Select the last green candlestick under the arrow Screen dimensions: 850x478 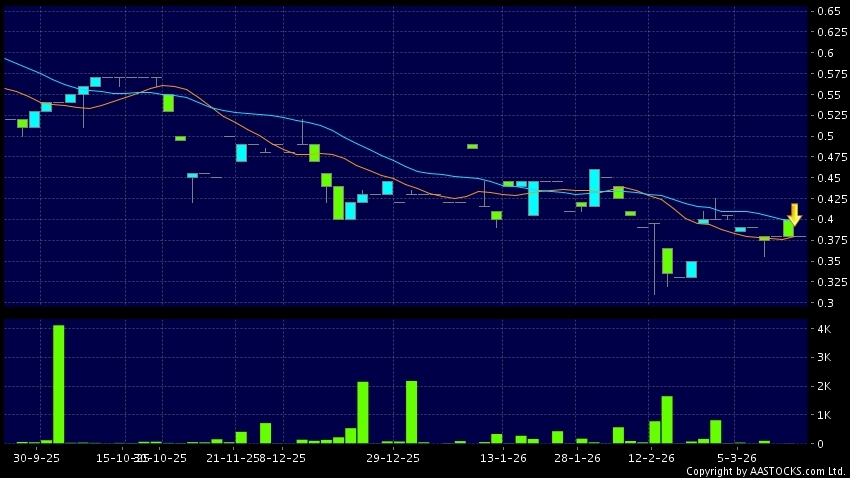[x=789, y=229]
